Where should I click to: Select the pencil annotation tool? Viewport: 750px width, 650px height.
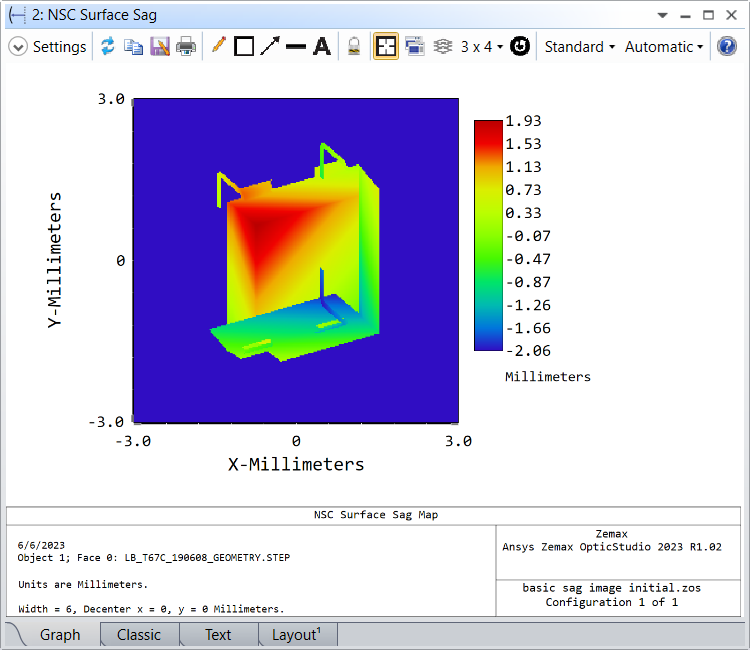coord(219,46)
